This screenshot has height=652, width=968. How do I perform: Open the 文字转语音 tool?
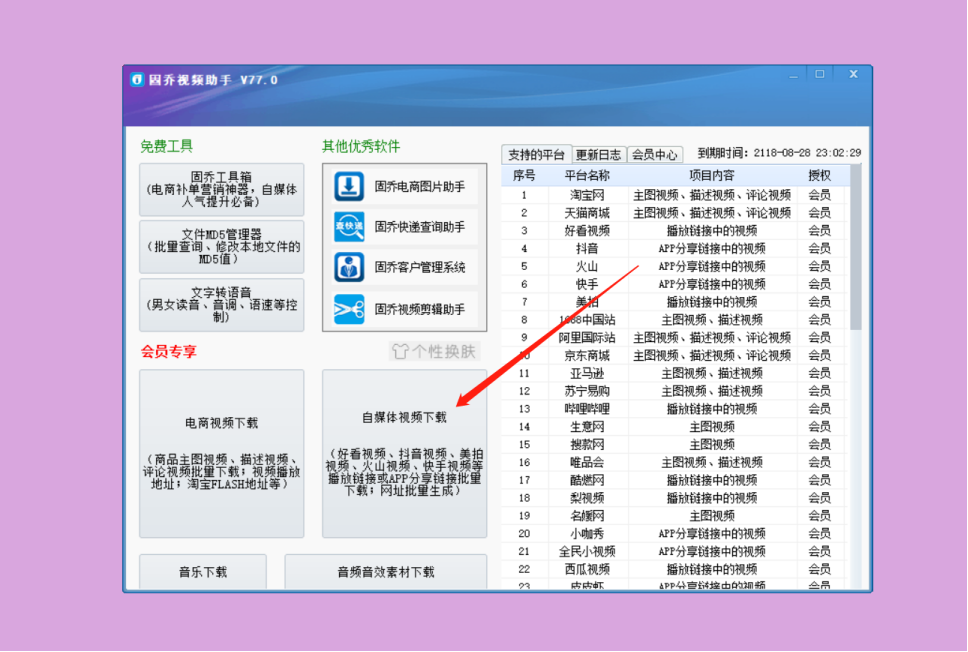pyautogui.click(x=221, y=303)
